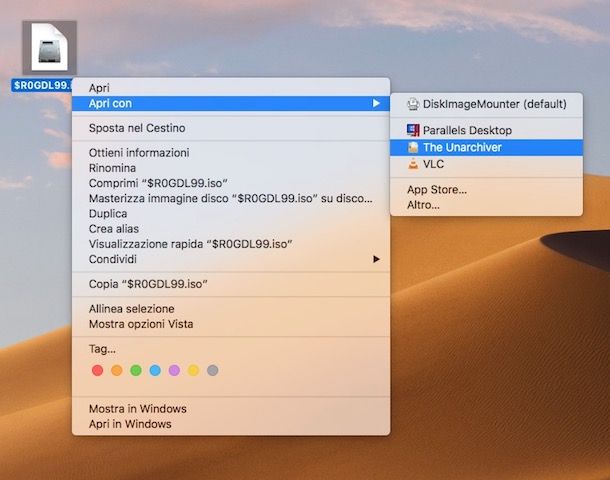Choose App Store... in the submenu
Image resolution: width=610 pixels, height=480 pixels.
(486, 190)
